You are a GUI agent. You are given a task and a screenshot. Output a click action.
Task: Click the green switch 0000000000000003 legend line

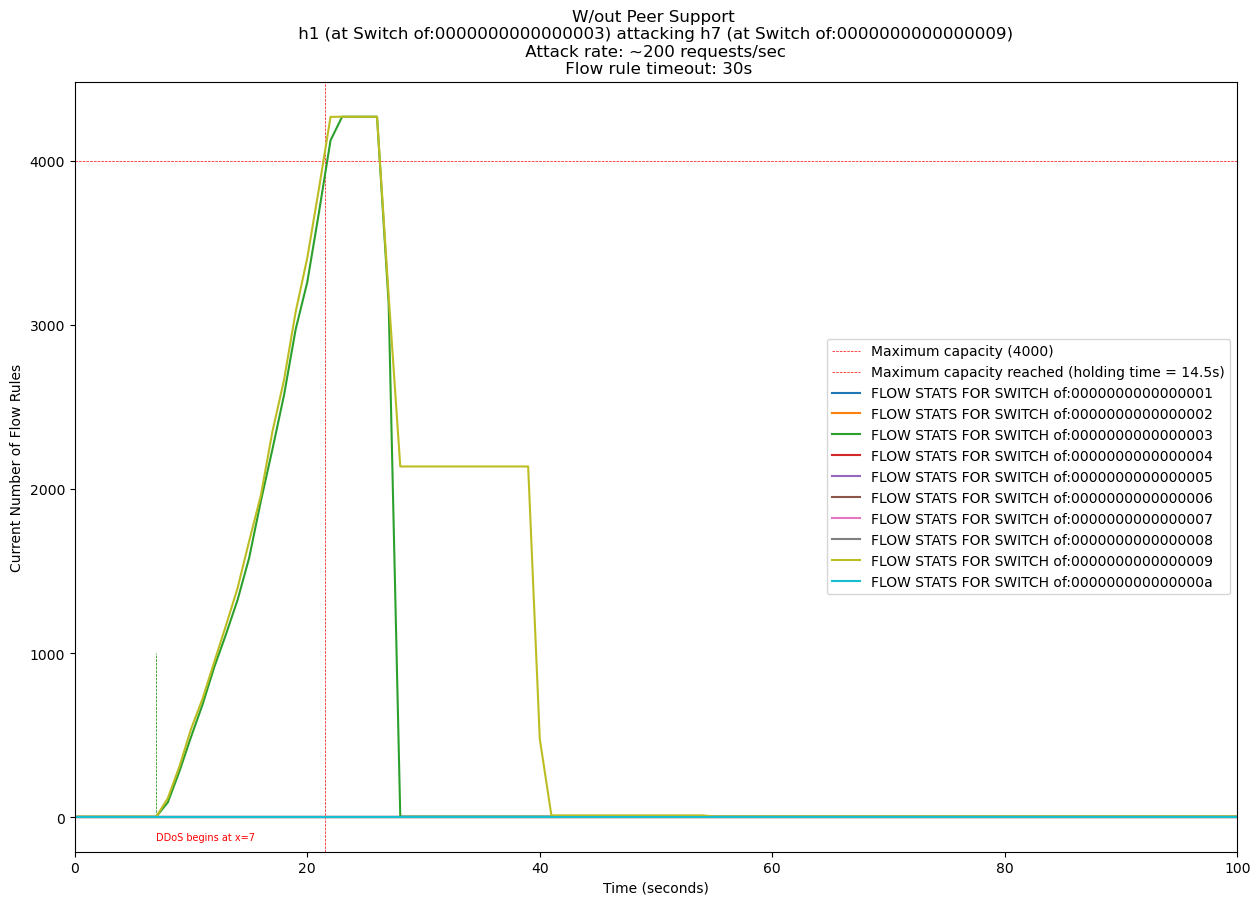[848, 435]
